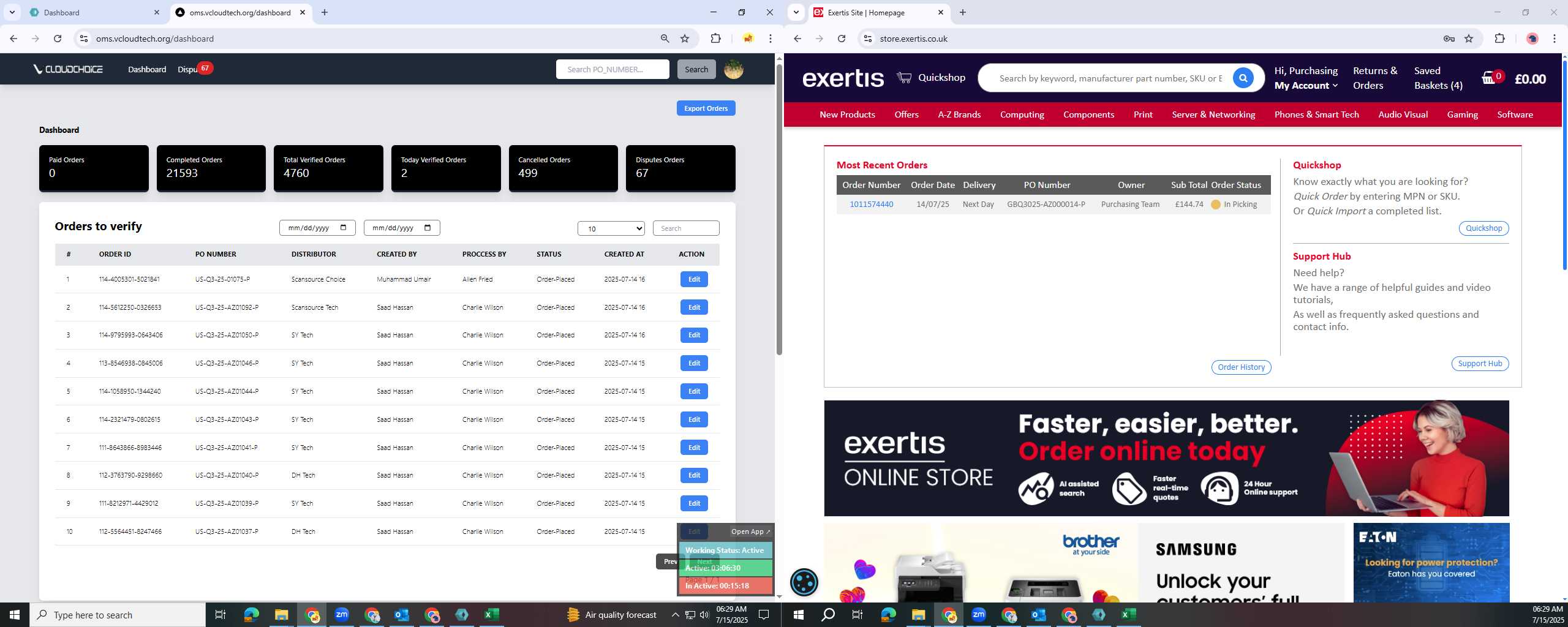
Task: Open A-Z Brands menu on Exertis
Action: (x=959, y=115)
